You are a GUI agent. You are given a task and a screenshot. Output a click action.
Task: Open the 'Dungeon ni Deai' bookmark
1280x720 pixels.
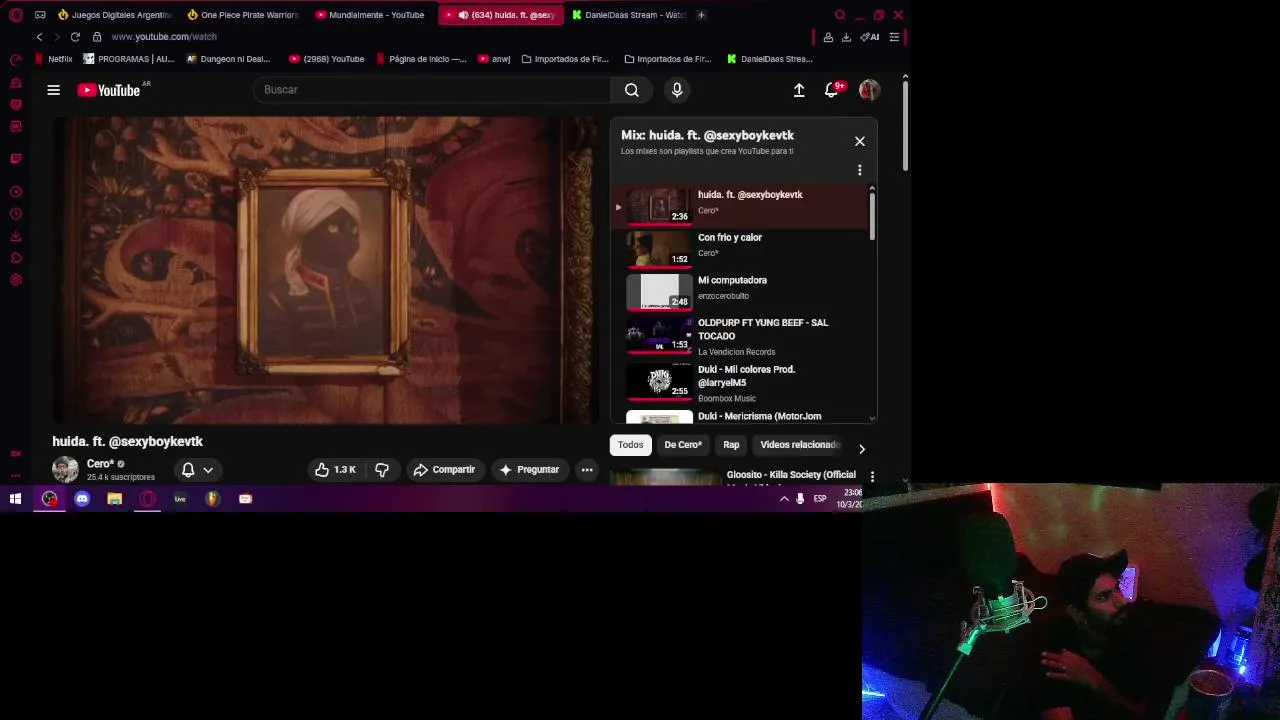click(229, 59)
